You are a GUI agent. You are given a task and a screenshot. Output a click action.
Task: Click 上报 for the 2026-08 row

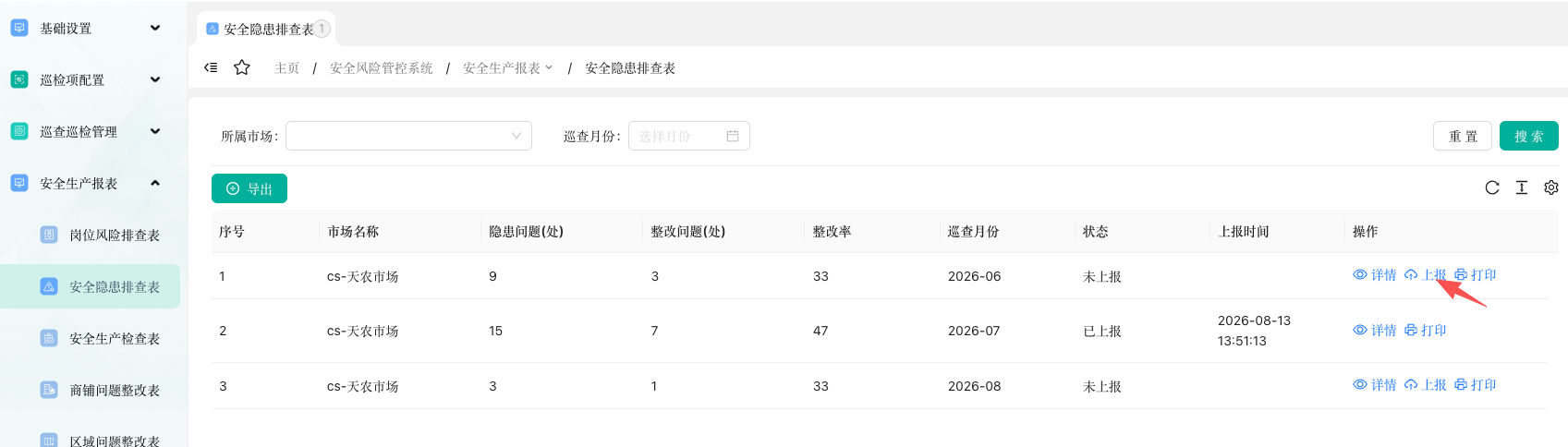pos(1426,385)
